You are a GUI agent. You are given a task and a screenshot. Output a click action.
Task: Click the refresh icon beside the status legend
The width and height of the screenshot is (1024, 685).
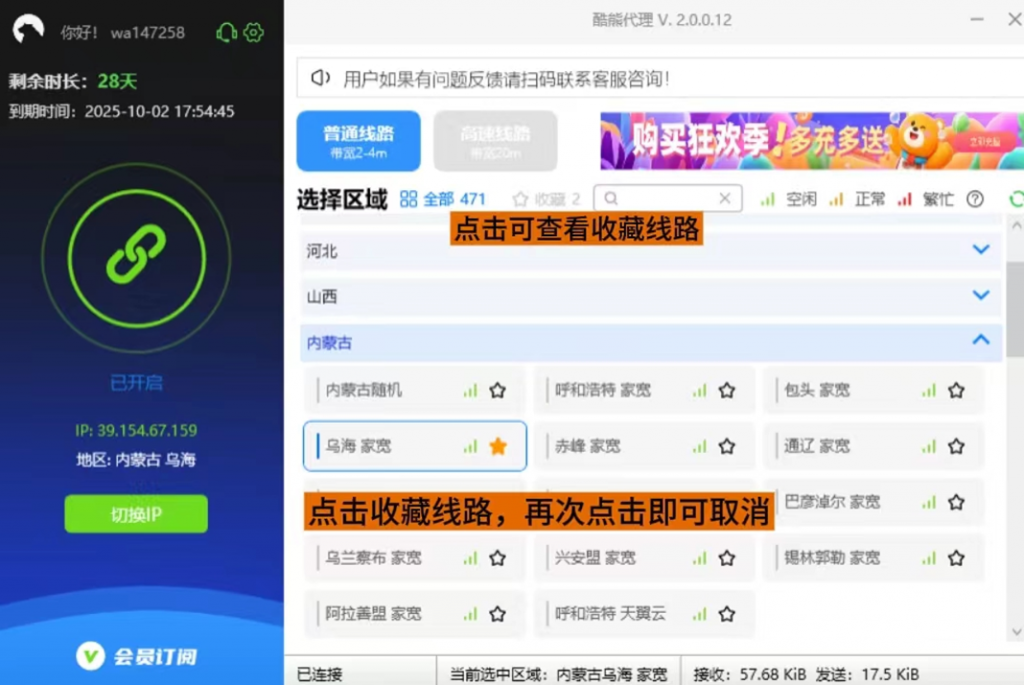click(1016, 199)
